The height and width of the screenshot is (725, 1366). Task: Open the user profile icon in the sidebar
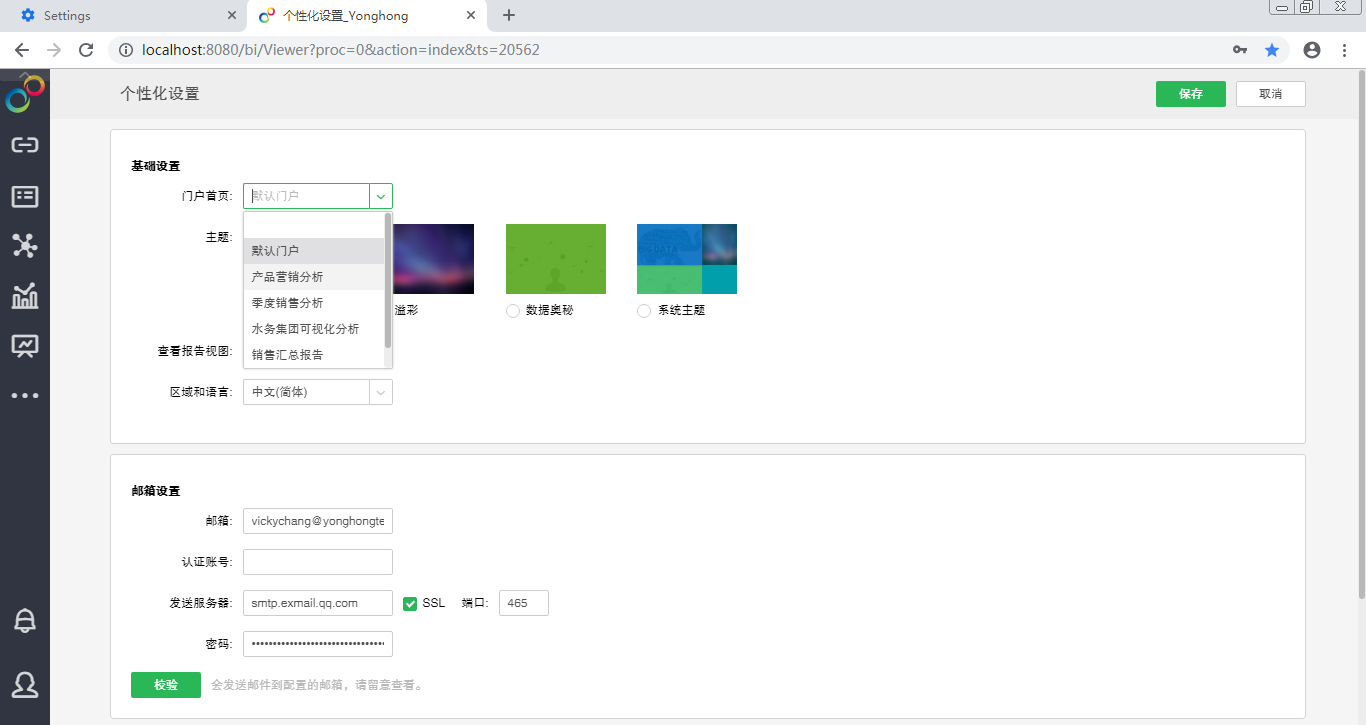click(25, 685)
